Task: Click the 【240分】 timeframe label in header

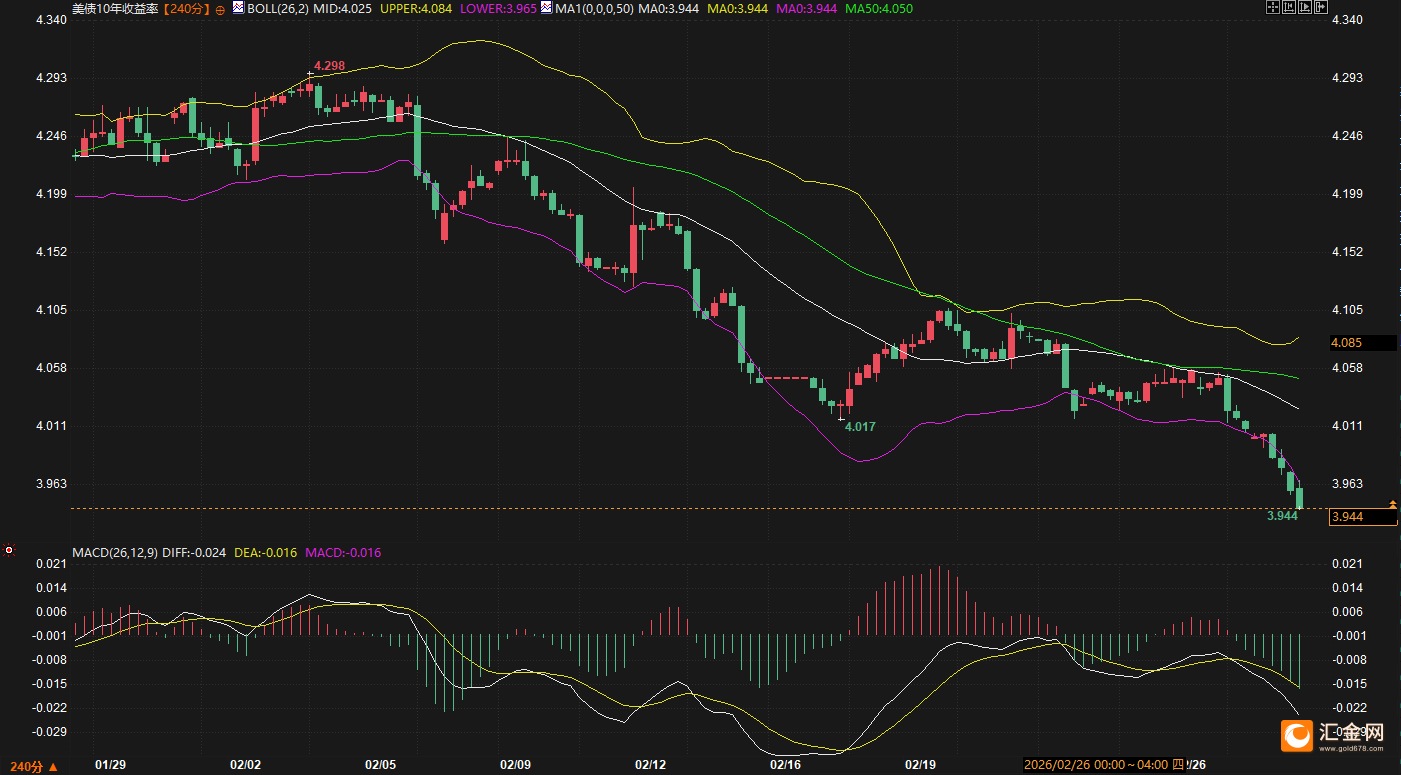Action: tap(189, 8)
